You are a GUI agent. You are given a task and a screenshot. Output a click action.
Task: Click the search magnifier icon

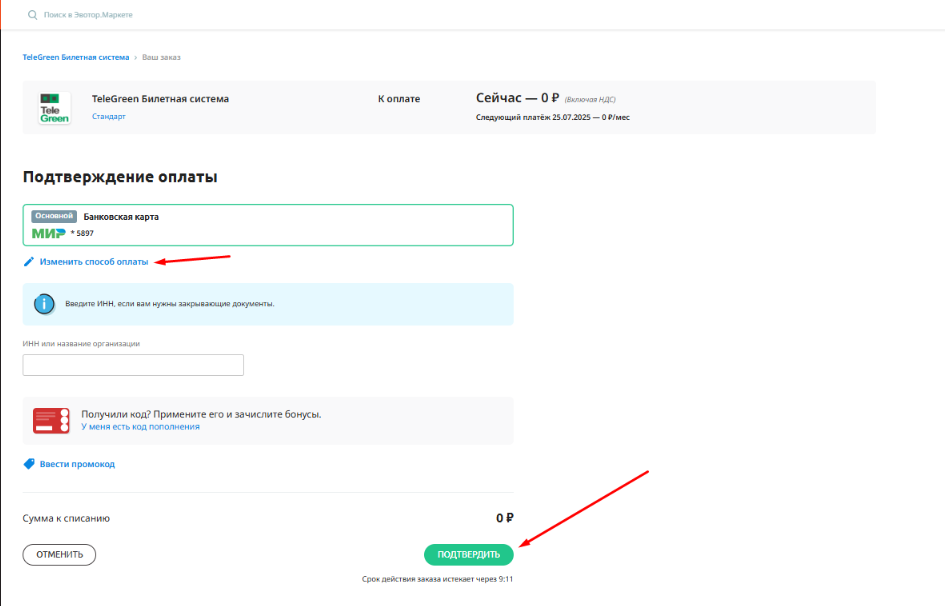pyautogui.click(x=33, y=14)
